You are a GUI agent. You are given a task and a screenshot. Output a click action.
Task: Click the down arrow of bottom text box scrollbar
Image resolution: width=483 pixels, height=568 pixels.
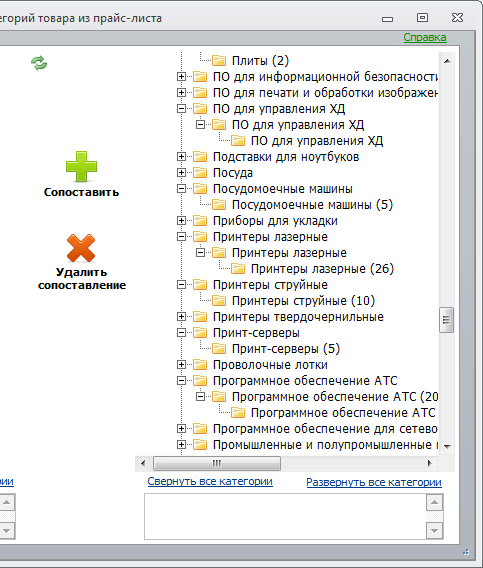point(435,531)
